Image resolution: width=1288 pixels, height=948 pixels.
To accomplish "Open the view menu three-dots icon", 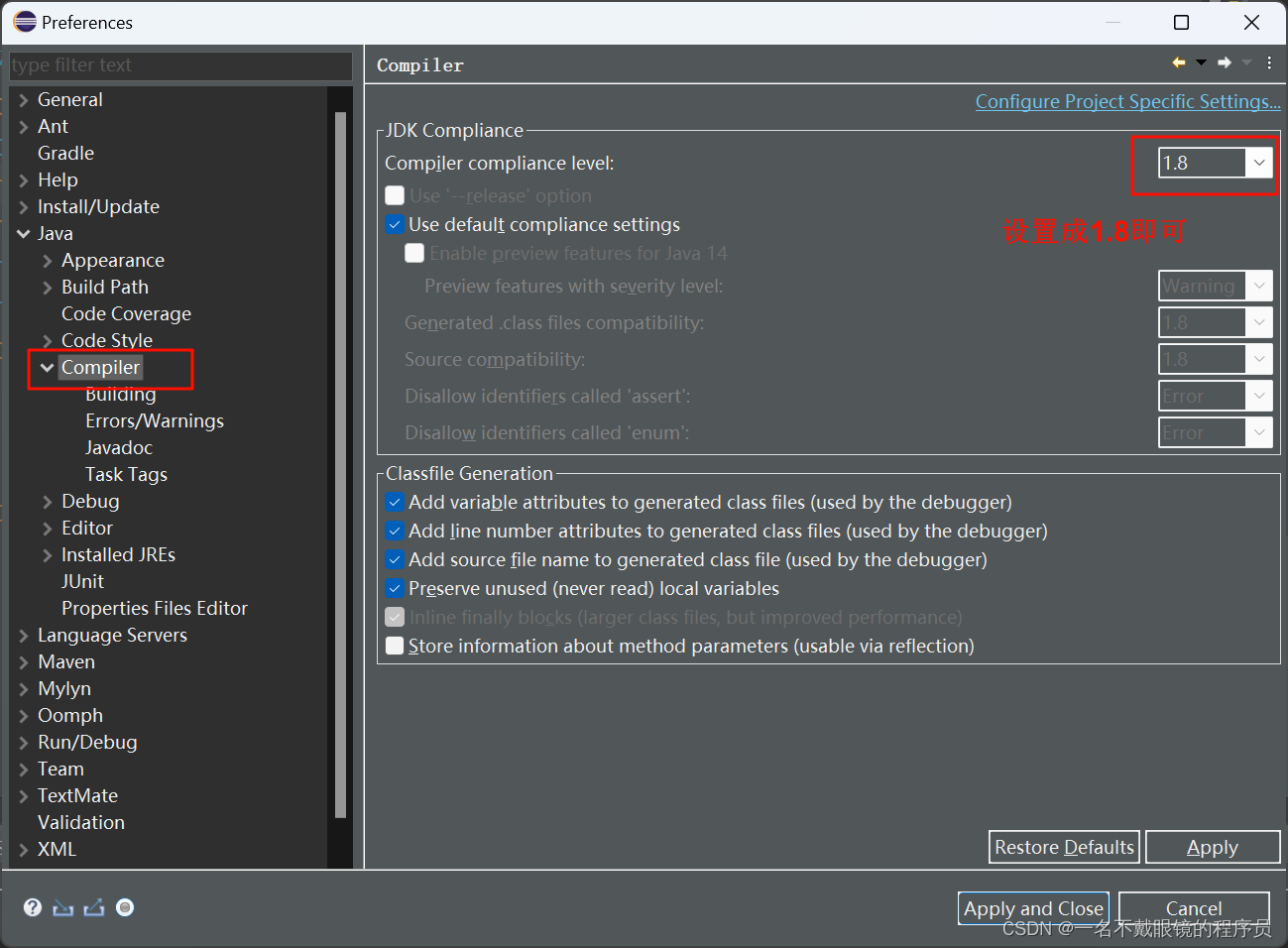I will tap(1269, 62).
